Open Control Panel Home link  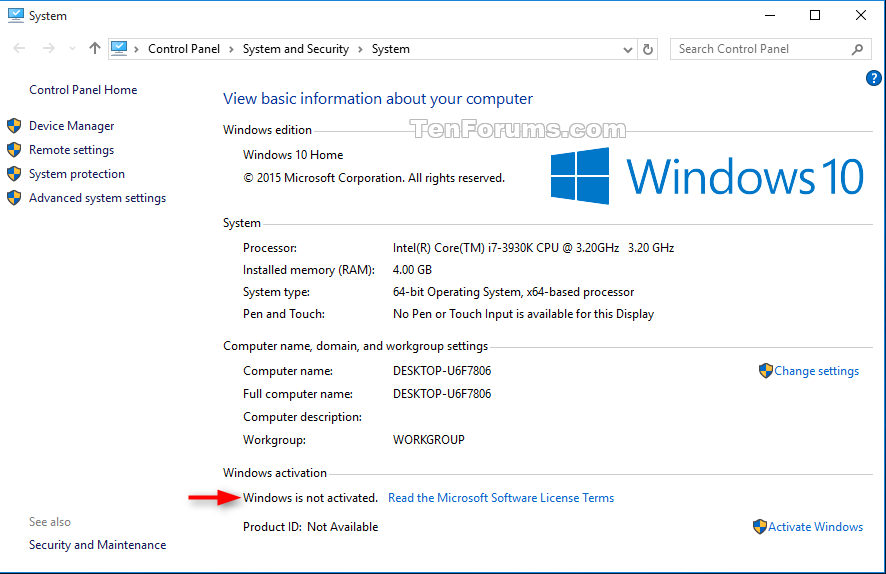(83, 90)
